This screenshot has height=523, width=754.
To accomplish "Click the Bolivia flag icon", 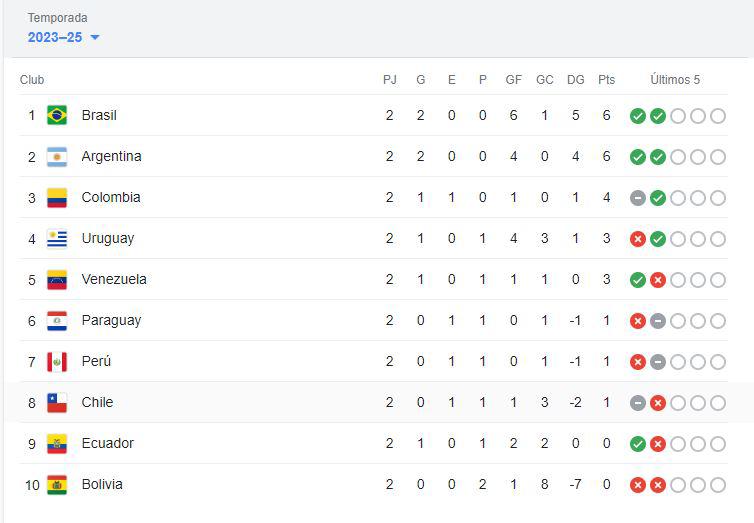I will coord(57,485).
